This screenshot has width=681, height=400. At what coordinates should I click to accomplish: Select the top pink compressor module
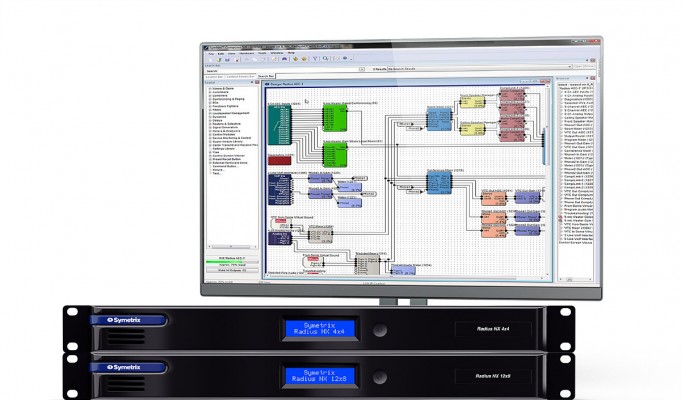point(512,96)
